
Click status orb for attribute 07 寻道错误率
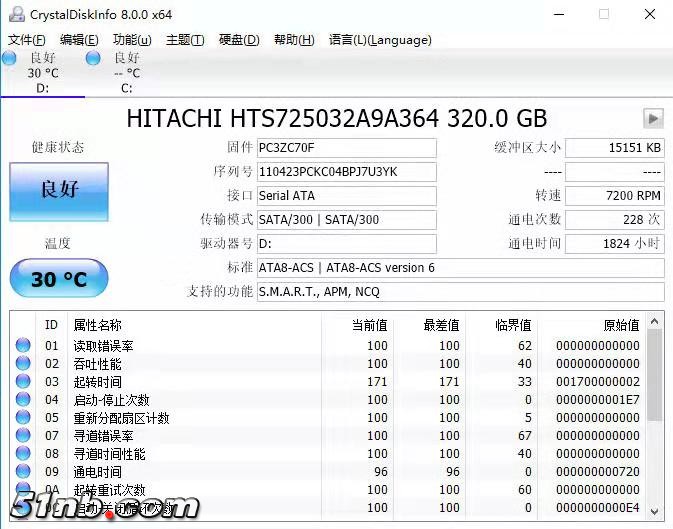(x=23, y=435)
